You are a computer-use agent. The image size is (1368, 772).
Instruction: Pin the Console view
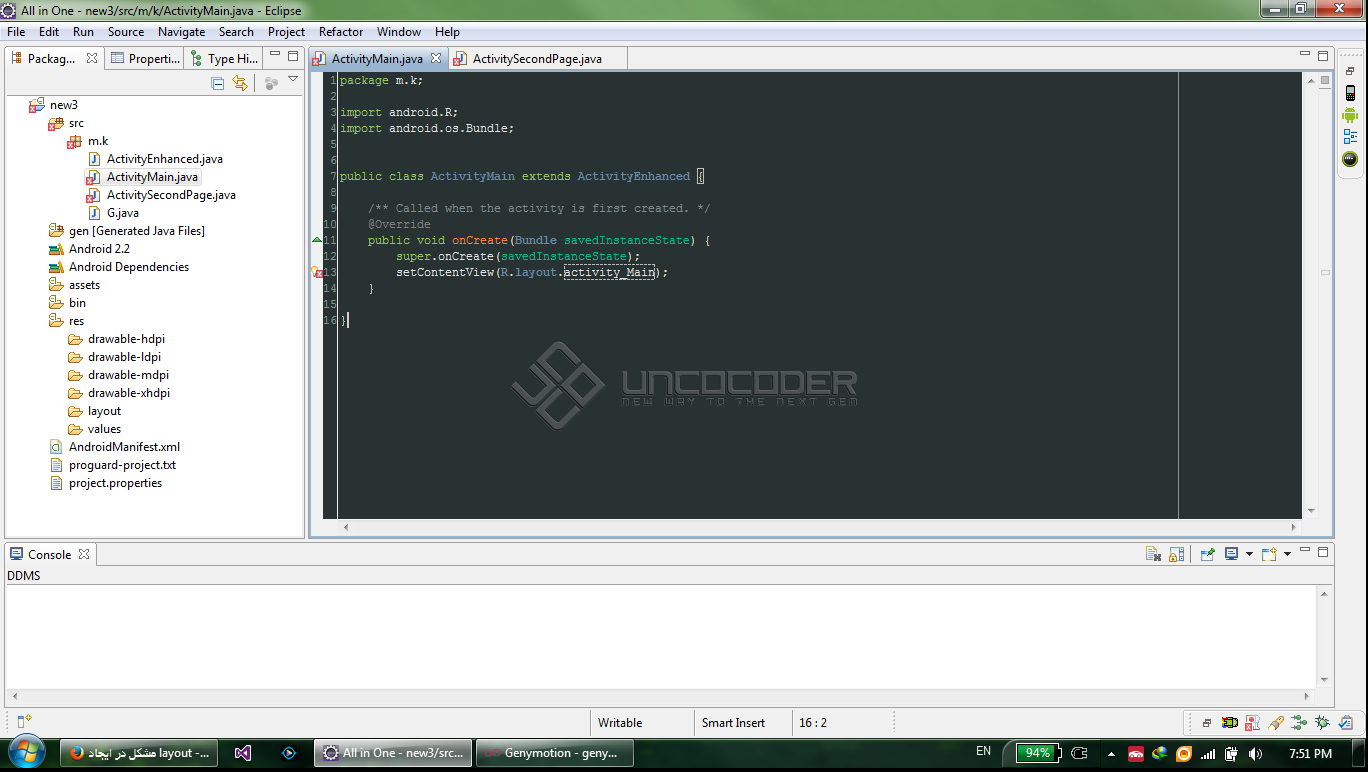click(1208, 554)
